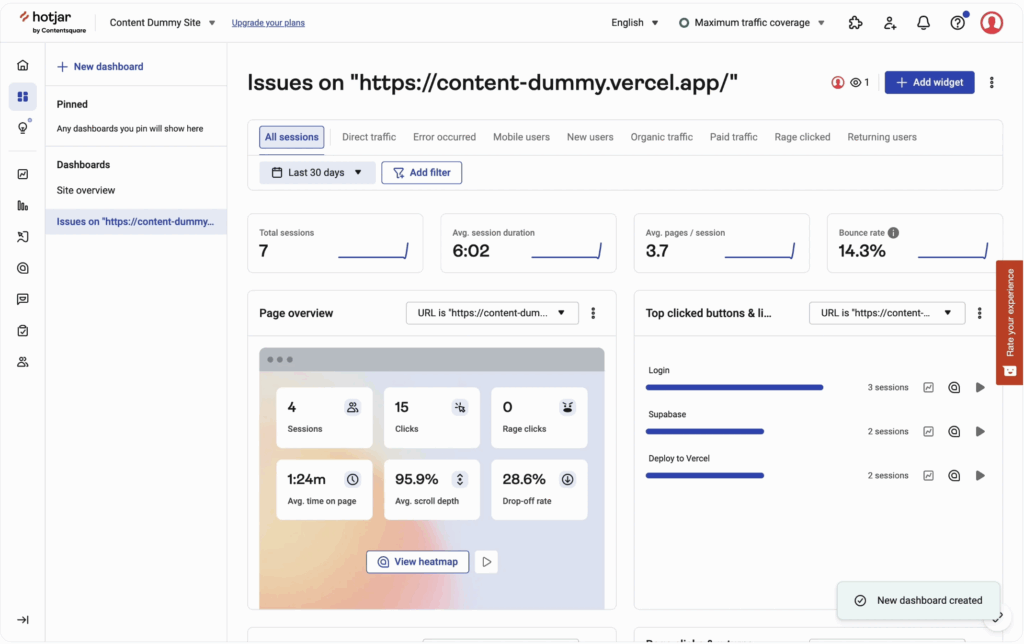Viewport: 1024px width, 644px height.
Task: Open the Last 30 days date dropdown
Action: click(x=316, y=172)
